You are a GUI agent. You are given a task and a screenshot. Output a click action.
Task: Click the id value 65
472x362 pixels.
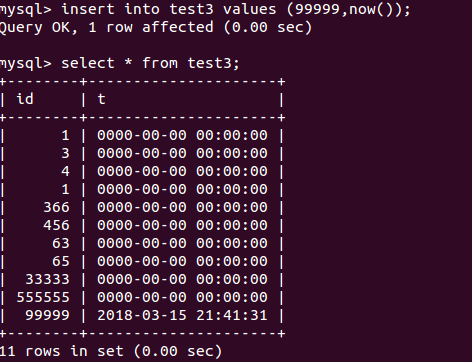[x=61, y=261]
